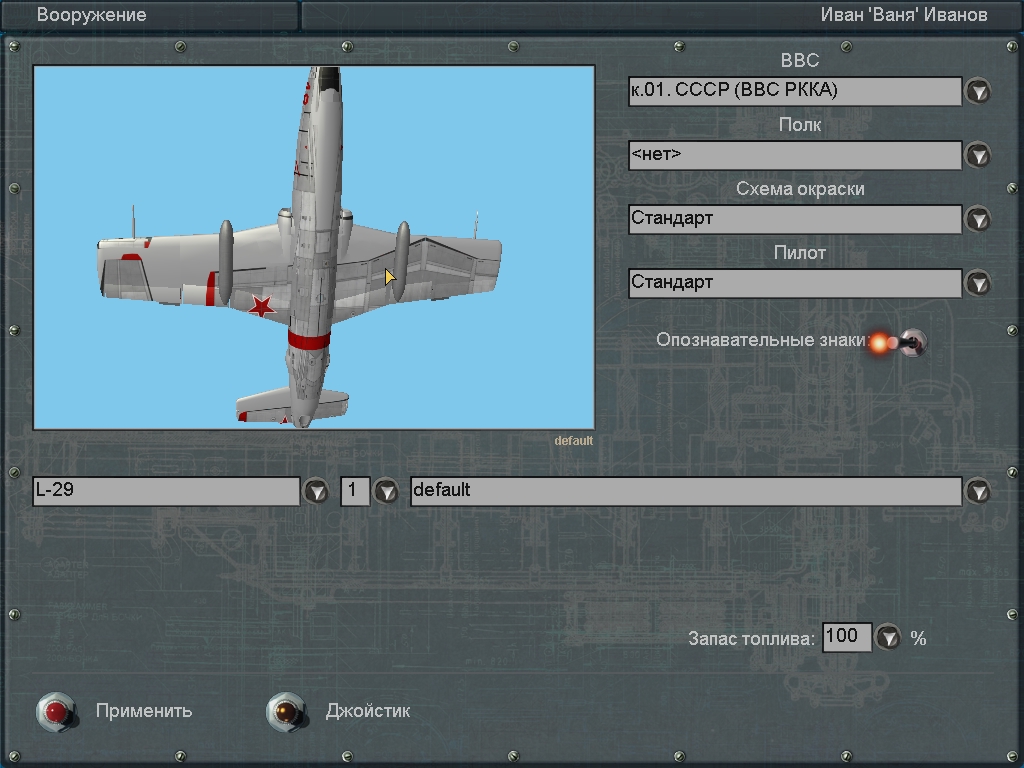1024x768 pixels.
Task: Click the Джойстик text label
Action: [x=367, y=711]
